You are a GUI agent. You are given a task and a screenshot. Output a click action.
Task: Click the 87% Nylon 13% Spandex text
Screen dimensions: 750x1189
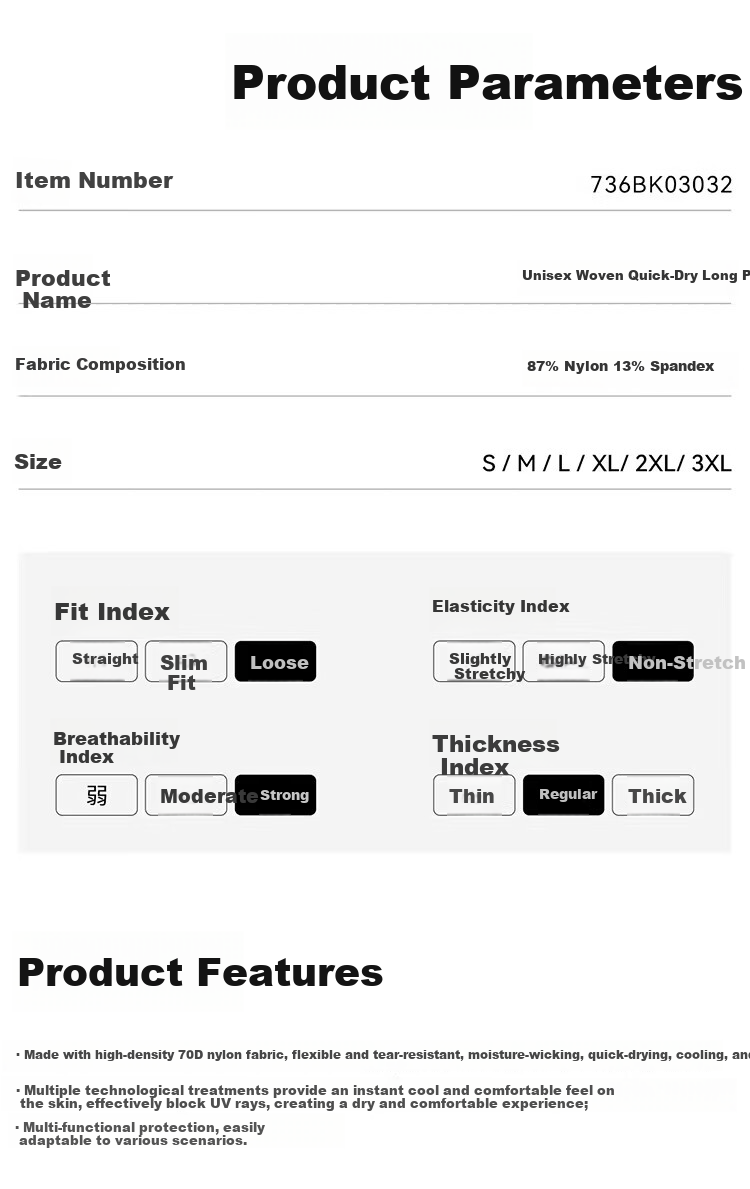tap(620, 366)
